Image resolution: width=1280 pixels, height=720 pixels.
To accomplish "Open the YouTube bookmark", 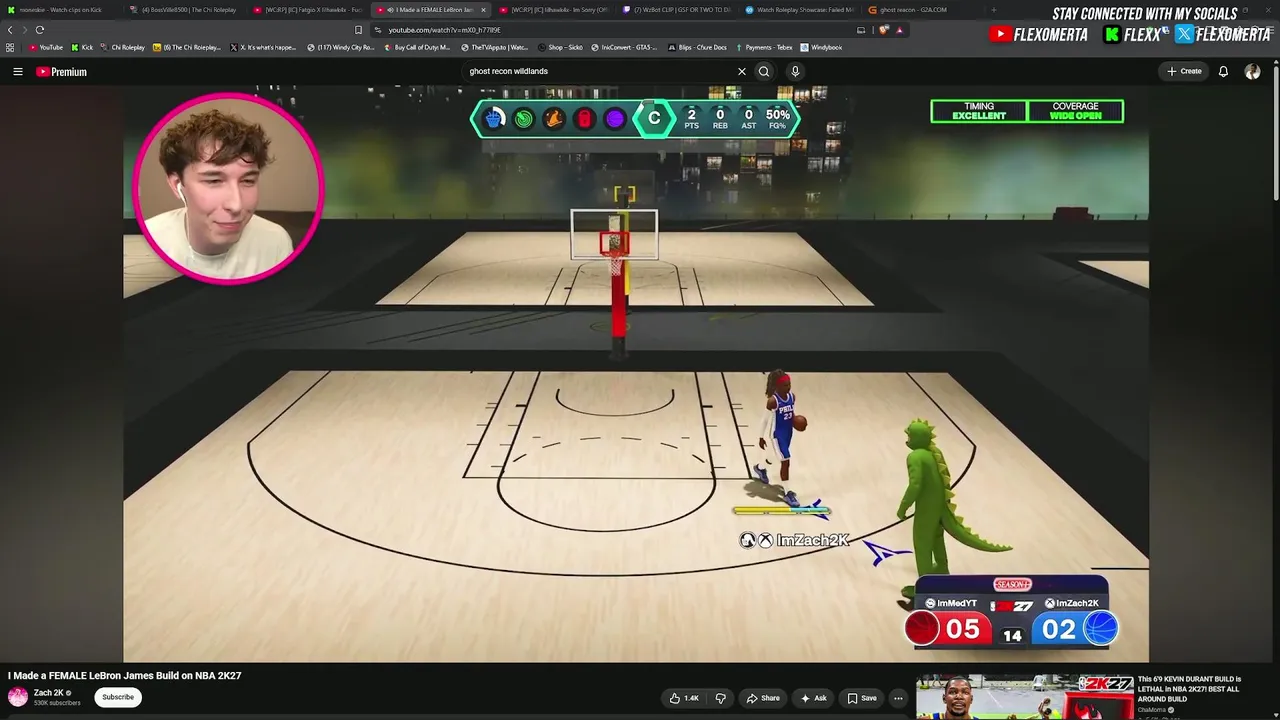I will pos(46,47).
